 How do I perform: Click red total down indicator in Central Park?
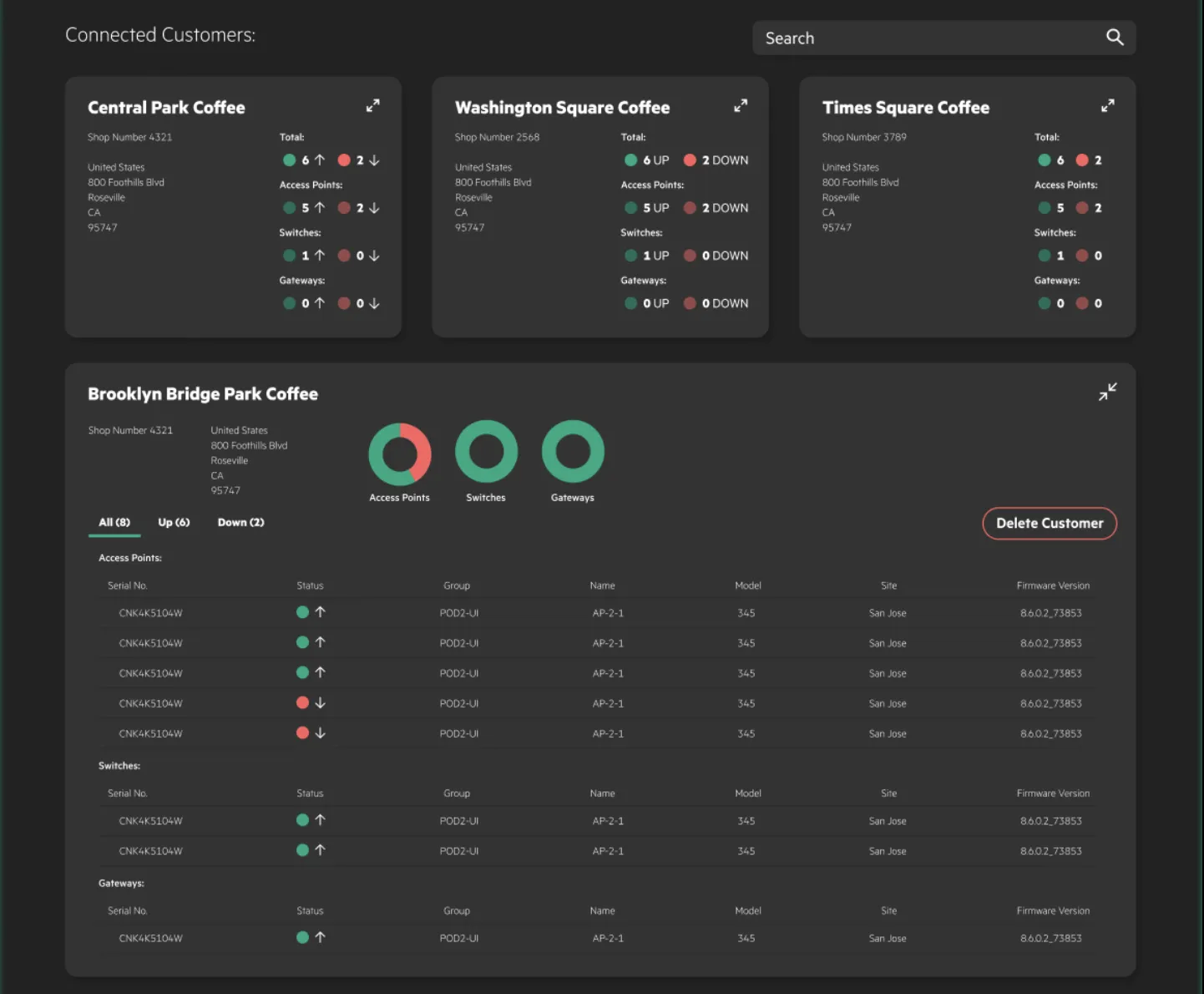[x=344, y=160]
